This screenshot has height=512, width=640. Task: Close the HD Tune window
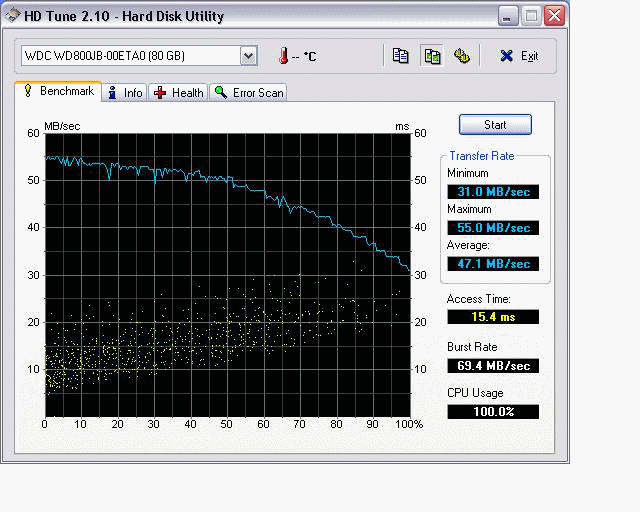click(x=554, y=16)
